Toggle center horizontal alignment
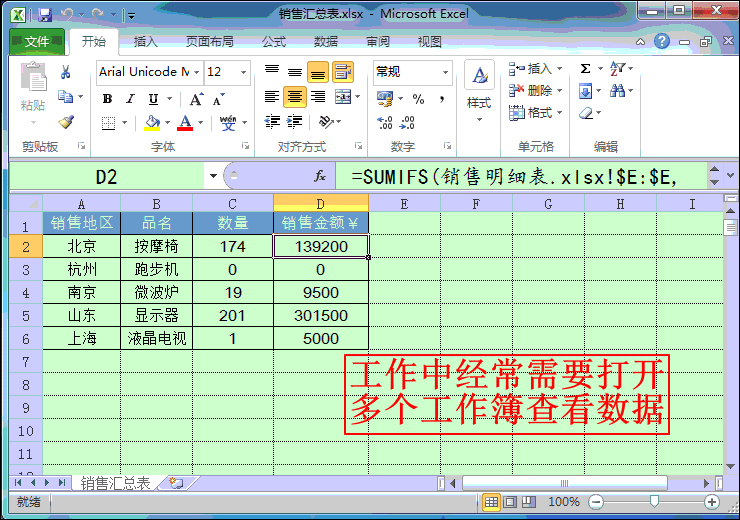This screenshot has width=740, height=520. click(295, 97)
